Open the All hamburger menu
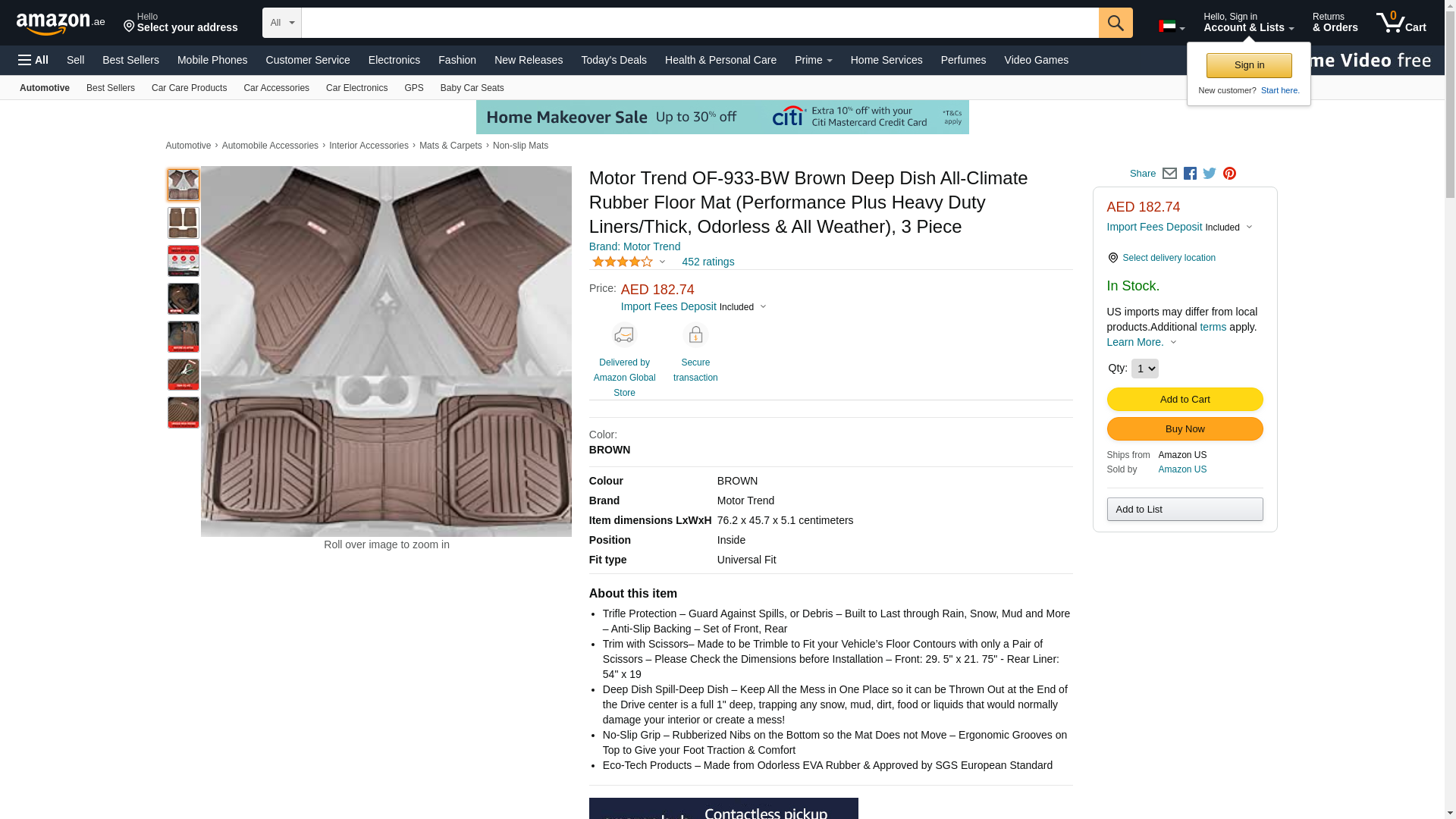This screenshot has height=819, width=1456. (x=33, y=60)
